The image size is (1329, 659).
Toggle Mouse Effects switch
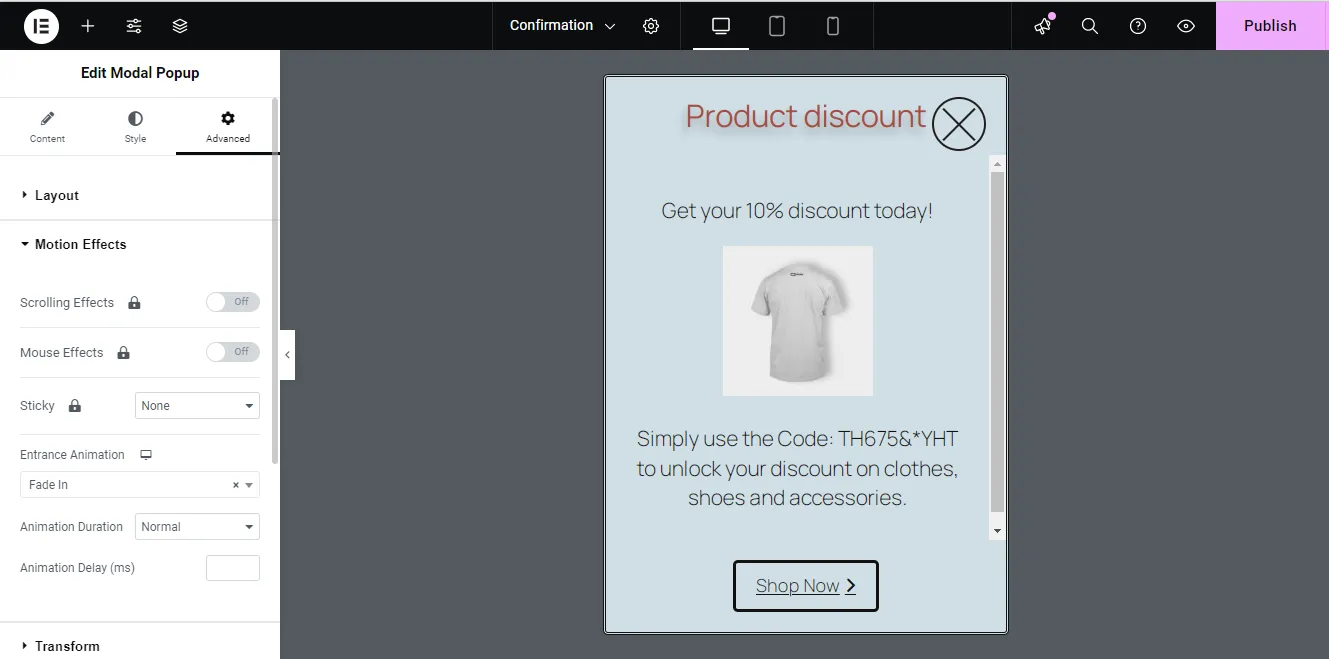tap(233, 352)
